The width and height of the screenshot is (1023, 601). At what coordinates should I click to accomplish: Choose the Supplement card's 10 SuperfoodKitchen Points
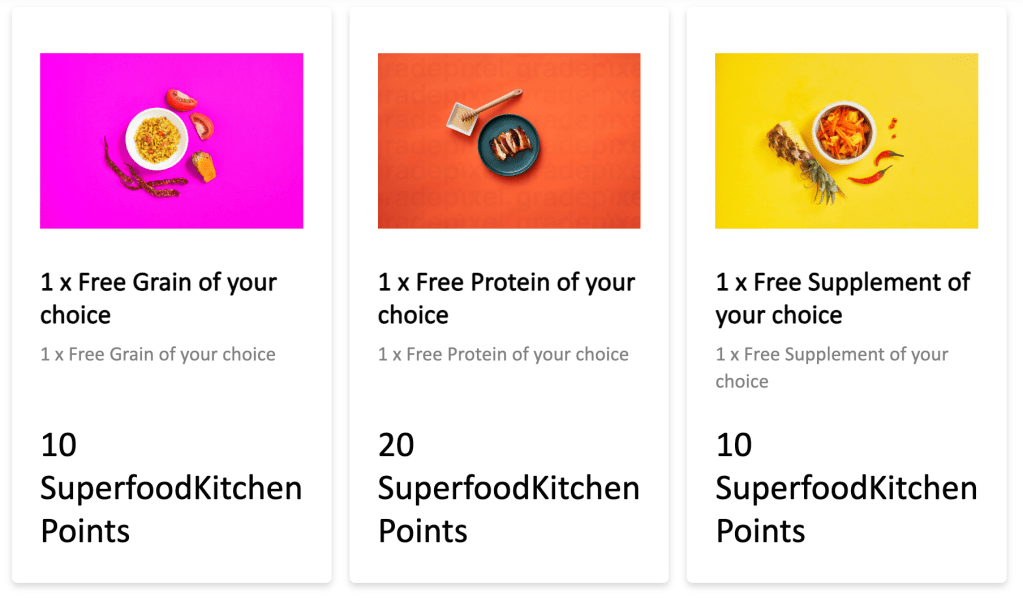click(846, 488)
